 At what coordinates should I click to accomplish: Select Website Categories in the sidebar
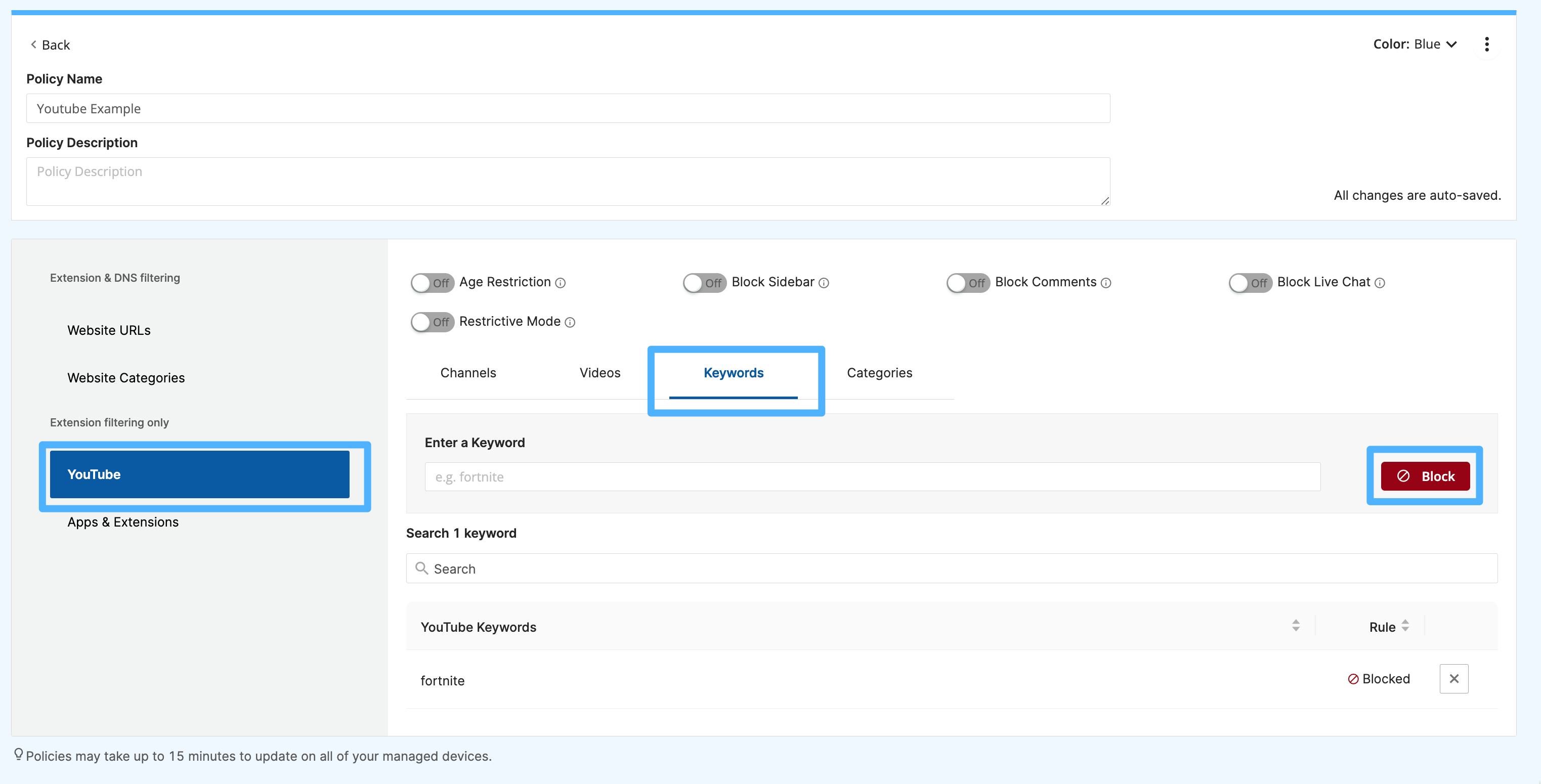coord(125,377)
